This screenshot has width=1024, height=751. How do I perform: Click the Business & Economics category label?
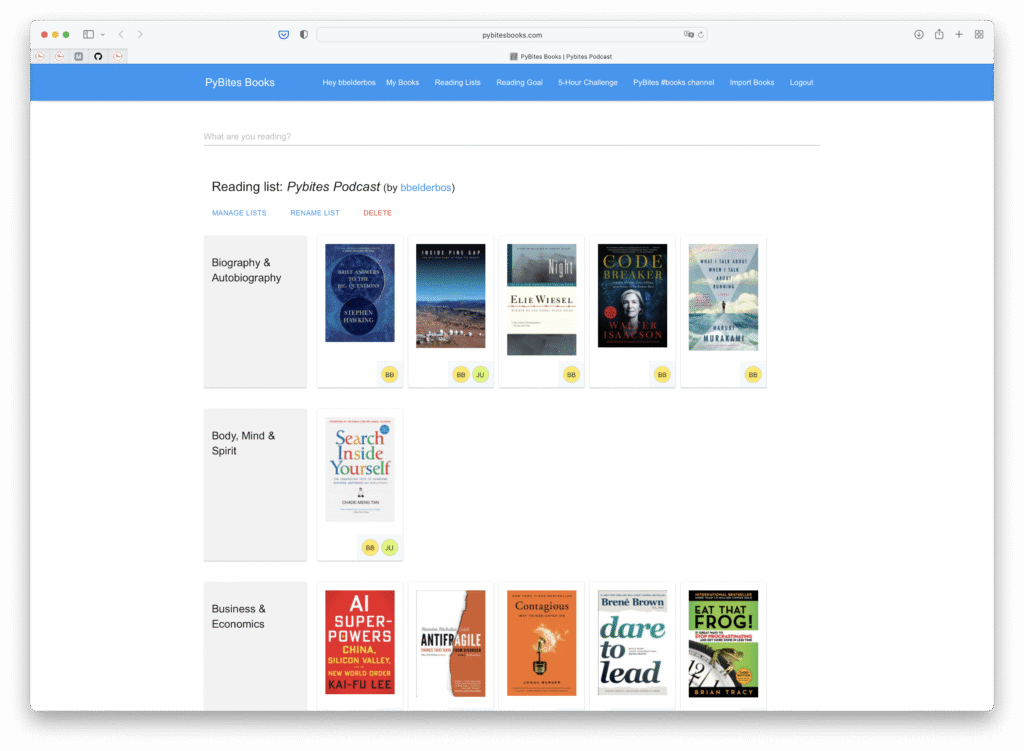(238, 616)
